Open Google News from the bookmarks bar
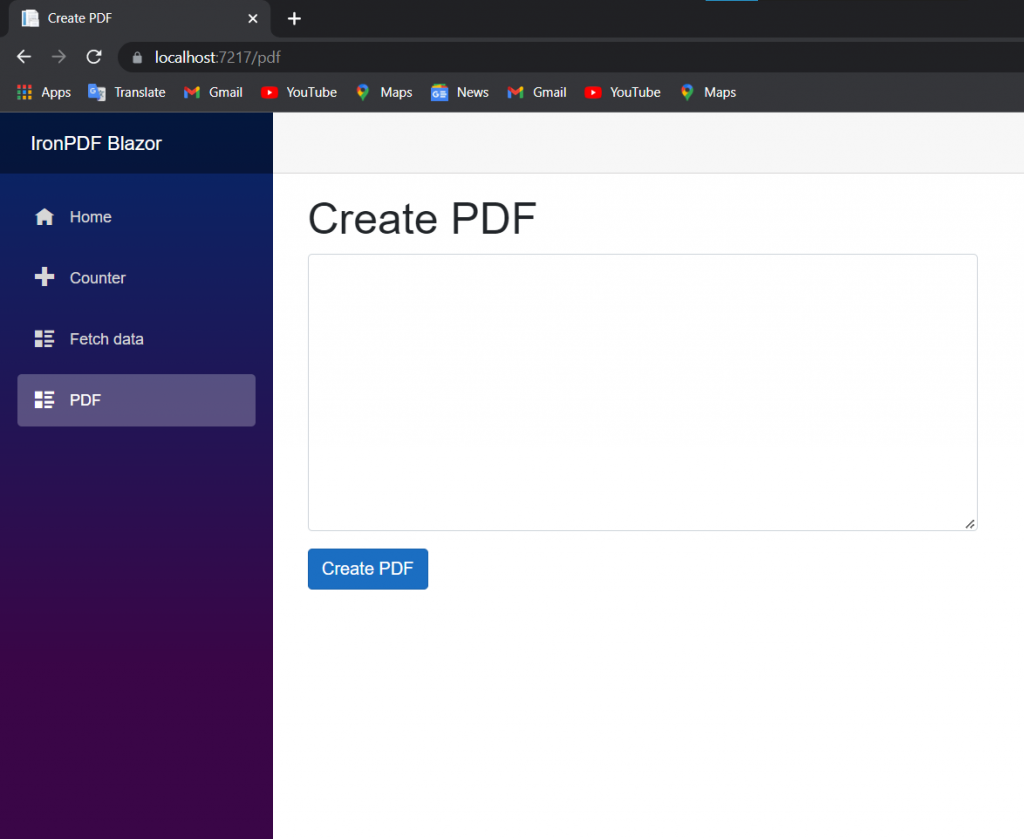 point(438,92)
